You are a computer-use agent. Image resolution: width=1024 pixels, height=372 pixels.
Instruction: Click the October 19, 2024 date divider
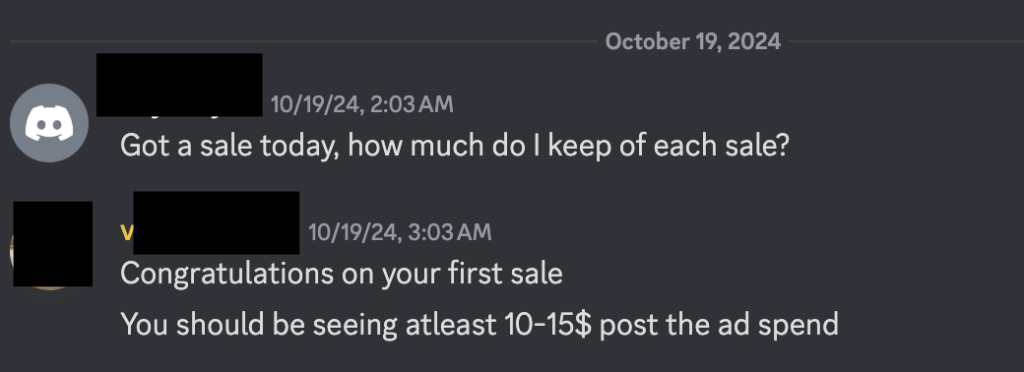coord(693,42)
